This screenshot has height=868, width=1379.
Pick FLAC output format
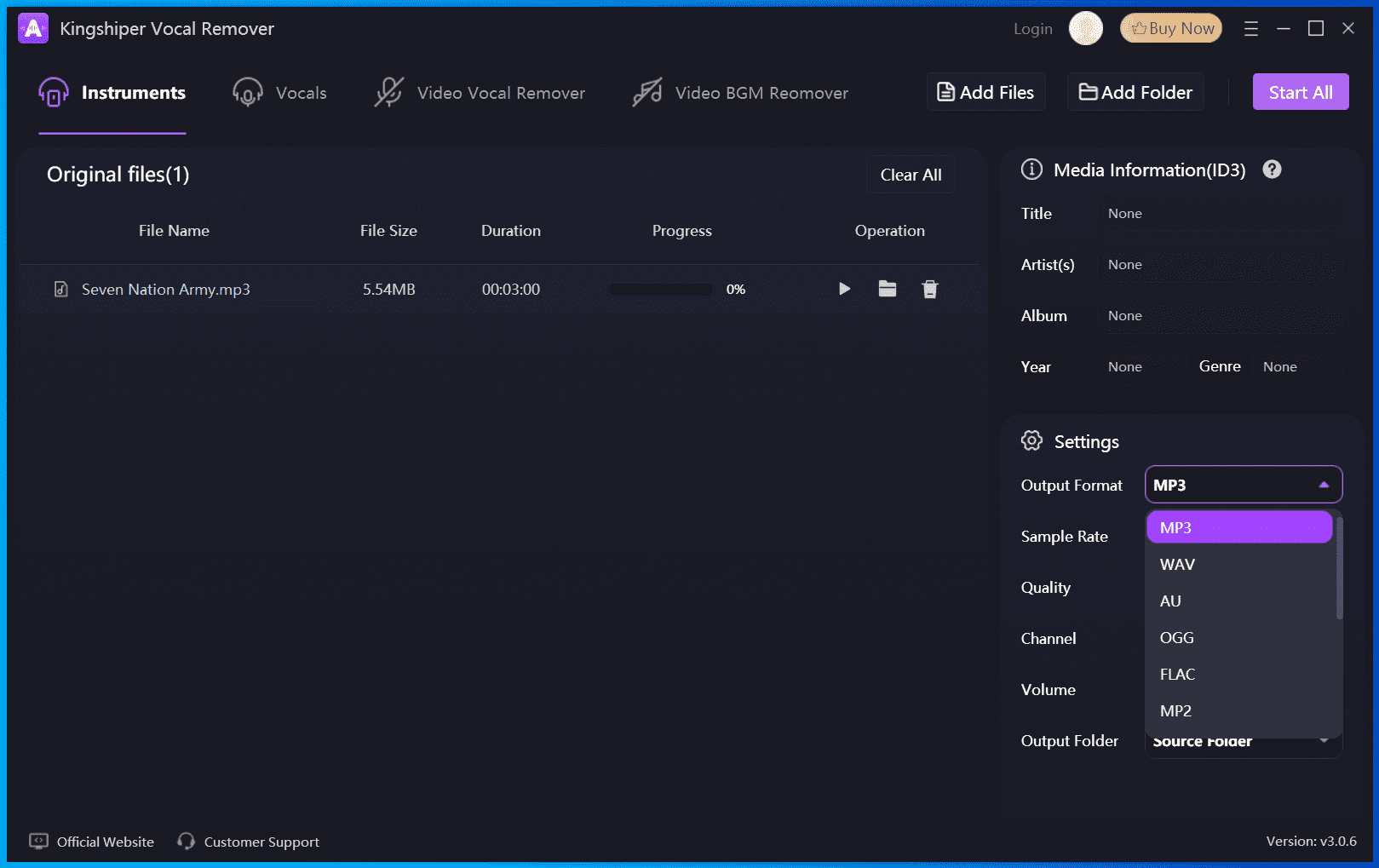pyautogui.click(x=1239, y=674)
